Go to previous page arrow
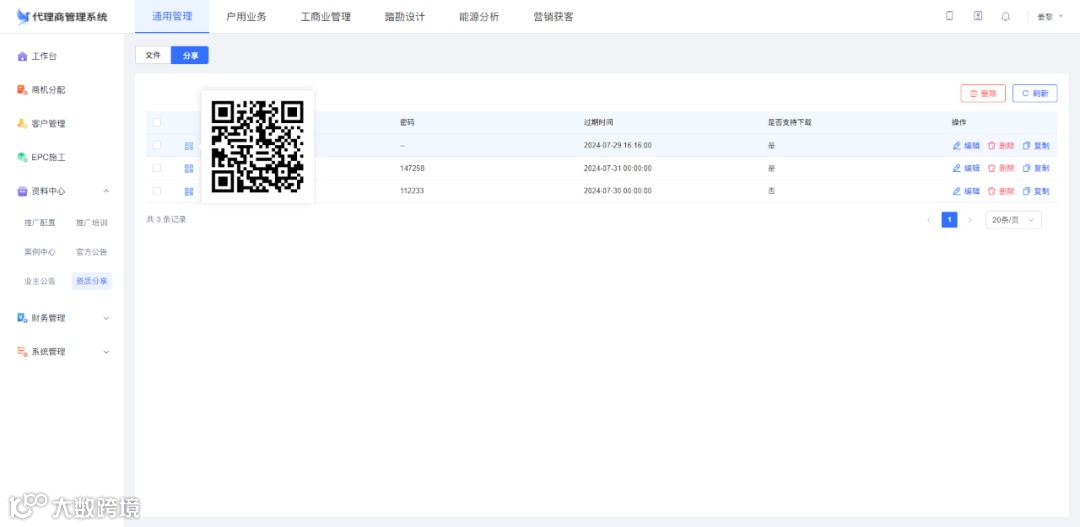1080x527 pixels. click(x=928, y=220)
